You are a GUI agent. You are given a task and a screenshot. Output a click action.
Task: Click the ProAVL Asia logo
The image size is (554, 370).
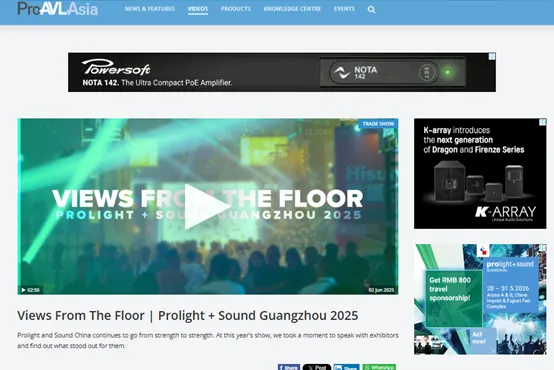point(58,9)
